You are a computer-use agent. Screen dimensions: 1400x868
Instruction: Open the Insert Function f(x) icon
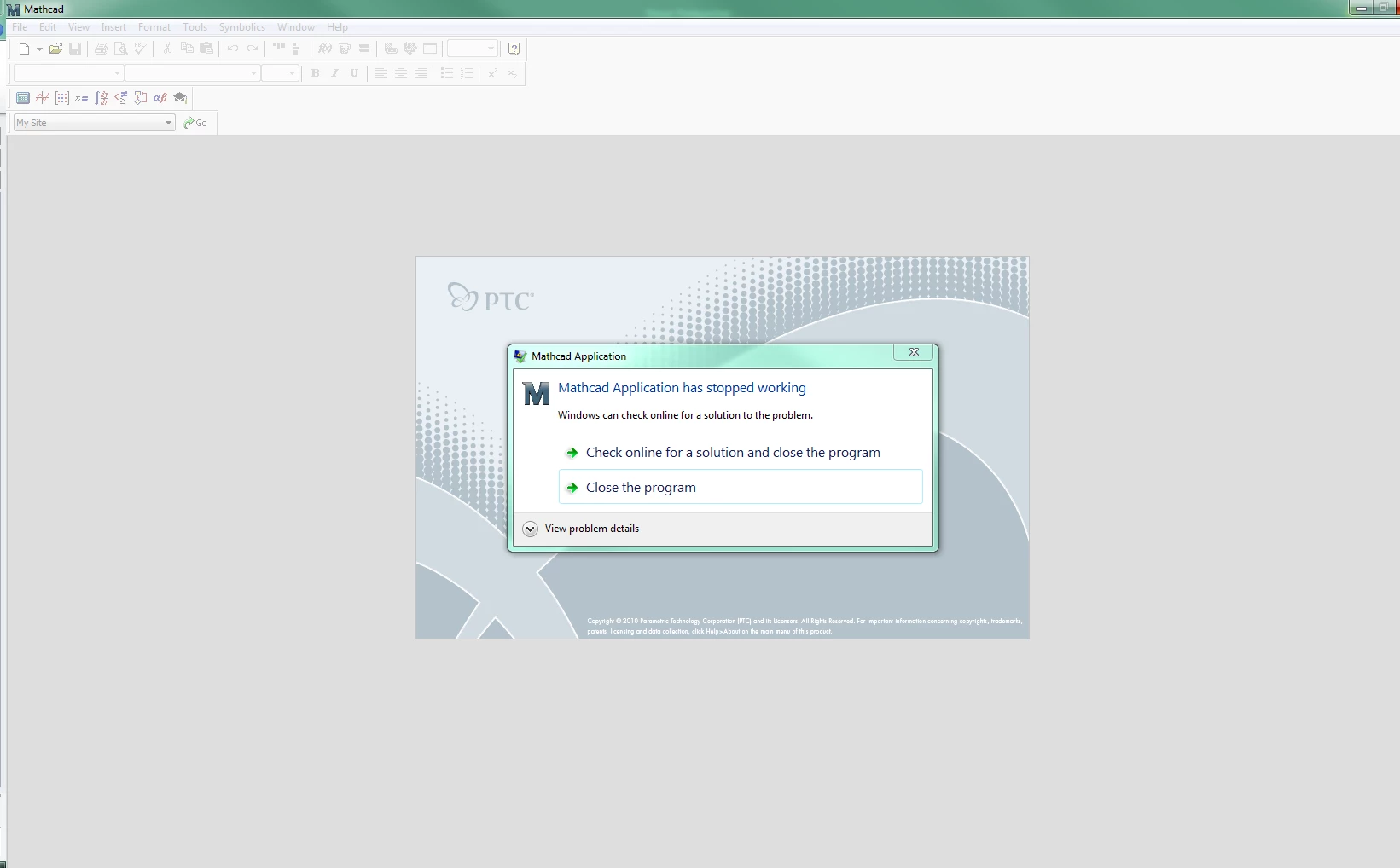click(325, 49)
